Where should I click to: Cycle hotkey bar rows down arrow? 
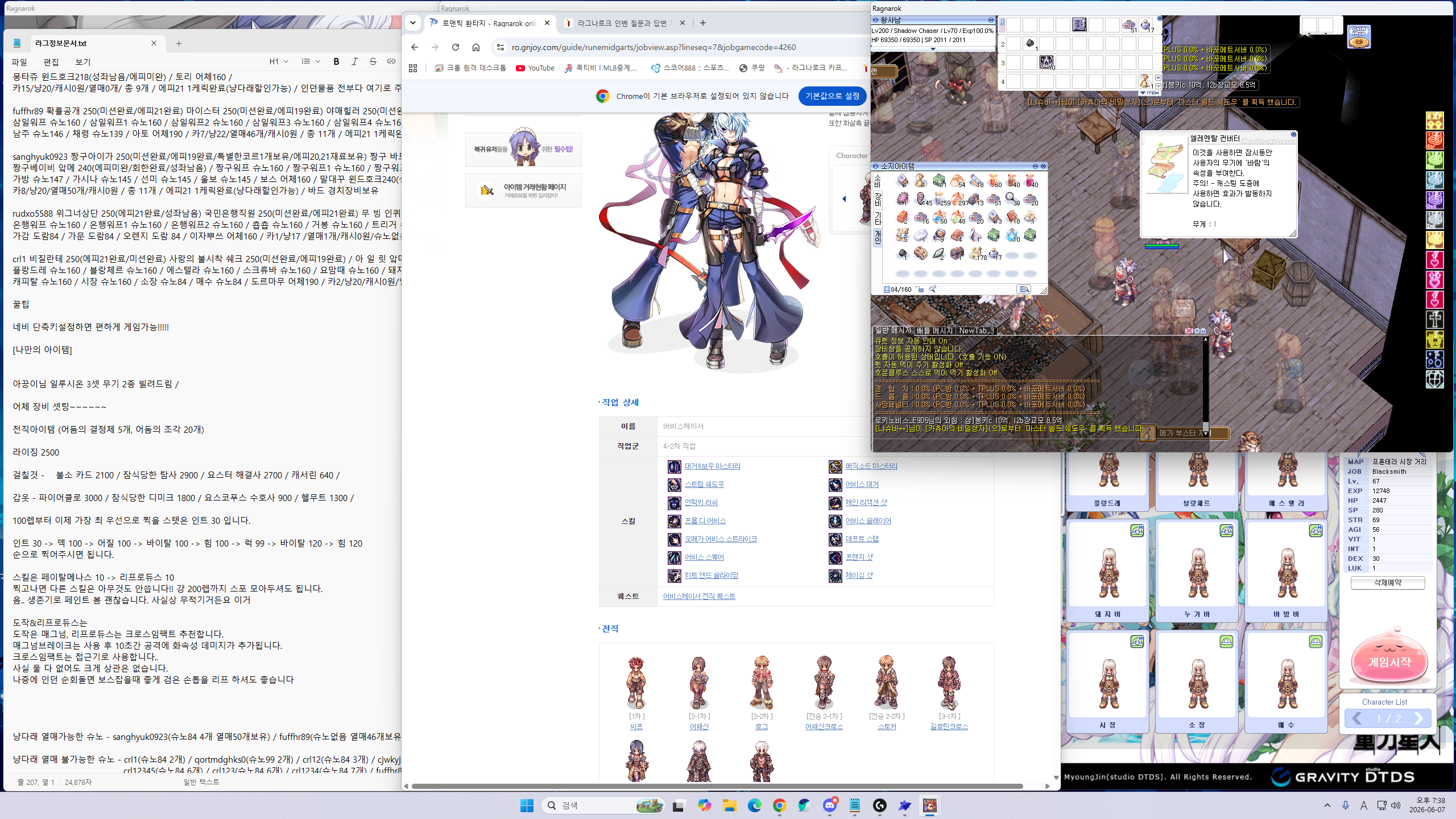click(1158, 85)
